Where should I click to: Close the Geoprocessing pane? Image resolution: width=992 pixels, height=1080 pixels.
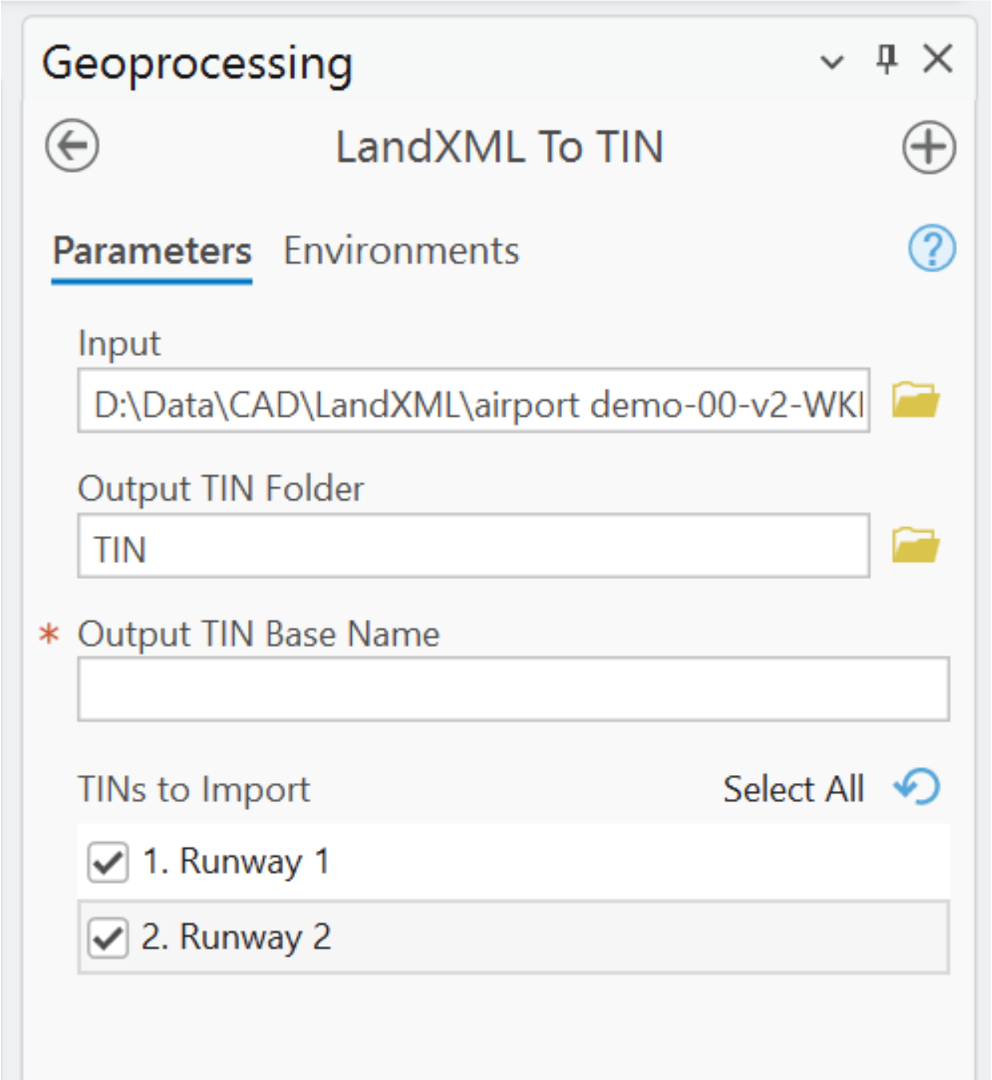pos(938,59)
